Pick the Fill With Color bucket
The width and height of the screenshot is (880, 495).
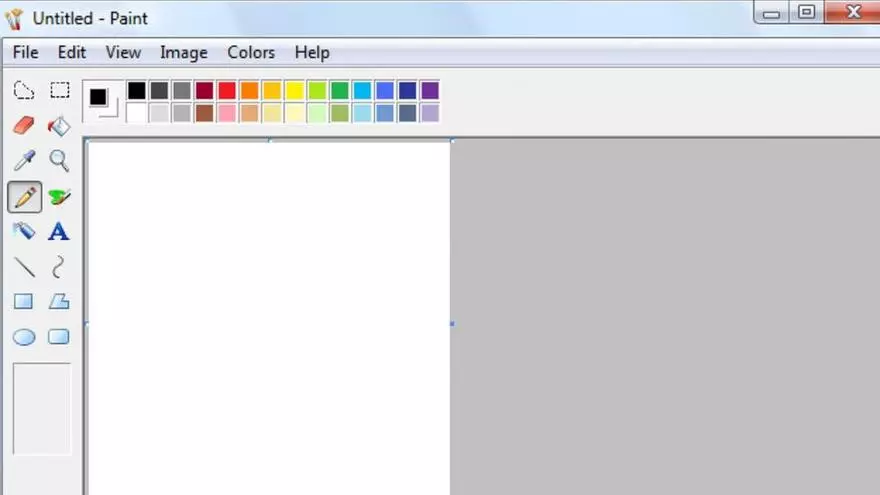(60, 126)
